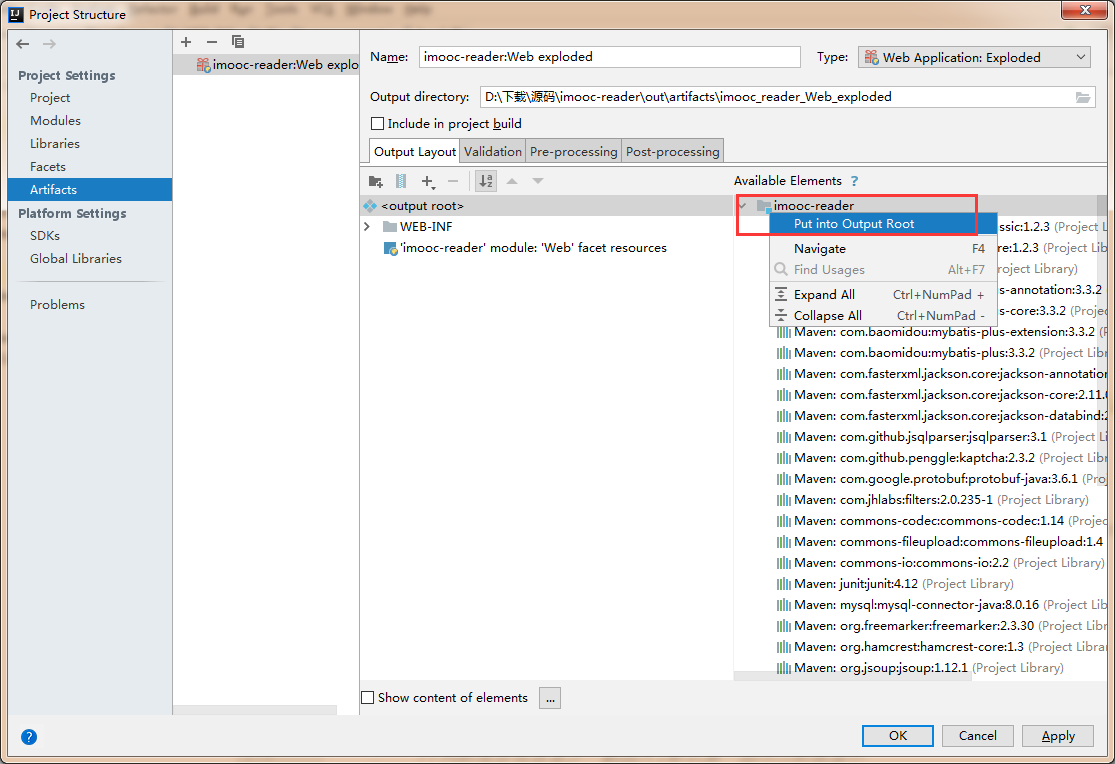Click library icon of org.jsoup:jsoup:1.12.1
The image size is (1115, 764).
click(x=784, y=668)
